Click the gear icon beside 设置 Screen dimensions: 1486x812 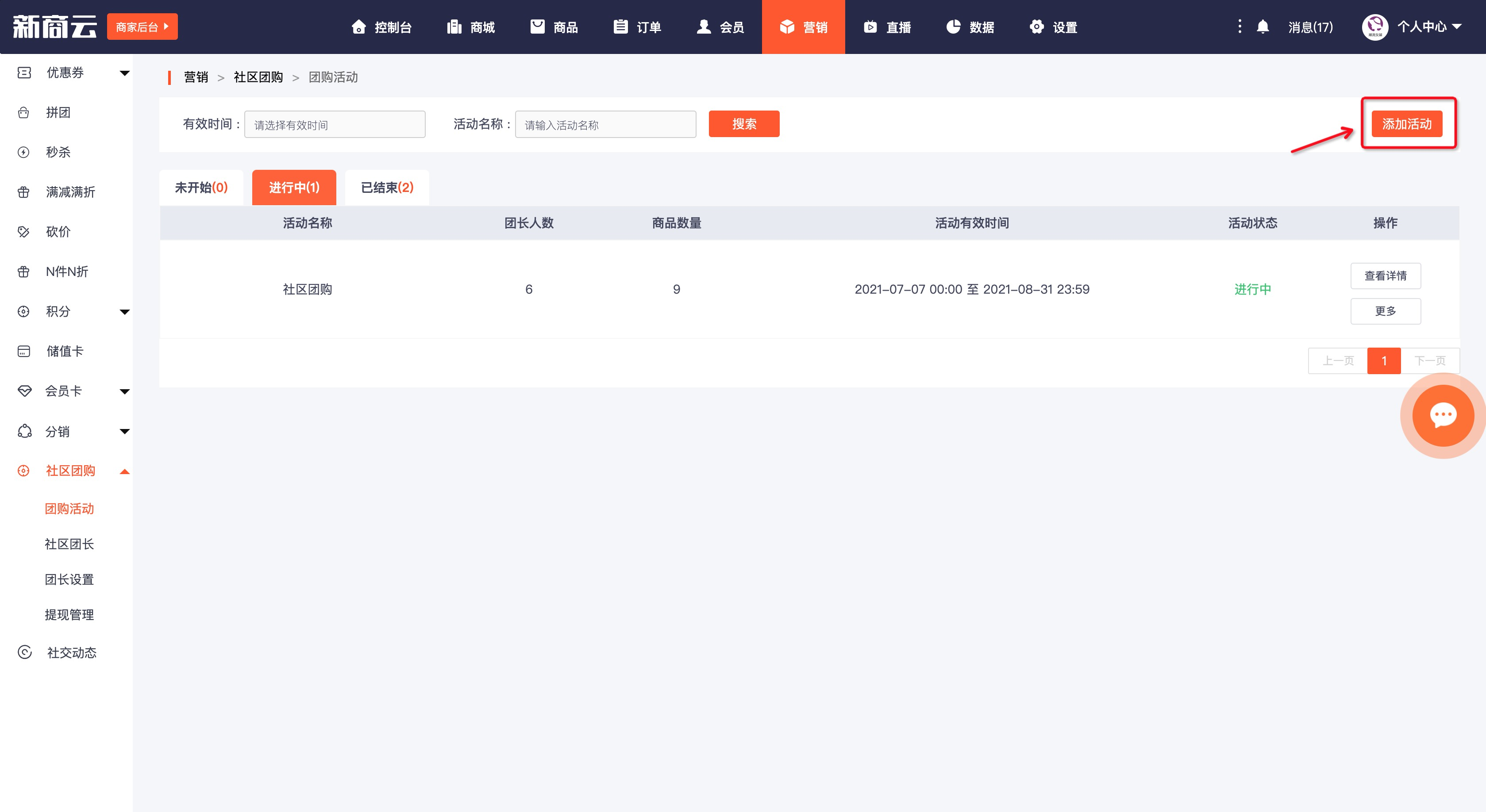coord(1037,27)
